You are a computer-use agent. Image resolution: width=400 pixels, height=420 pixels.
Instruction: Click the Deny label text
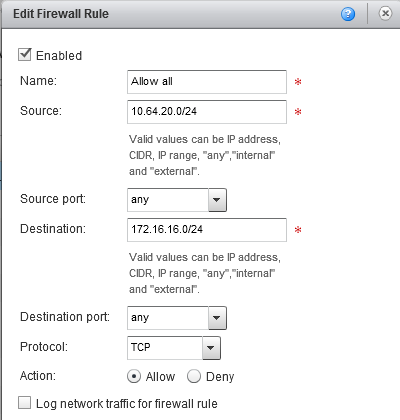click(220, 377)
